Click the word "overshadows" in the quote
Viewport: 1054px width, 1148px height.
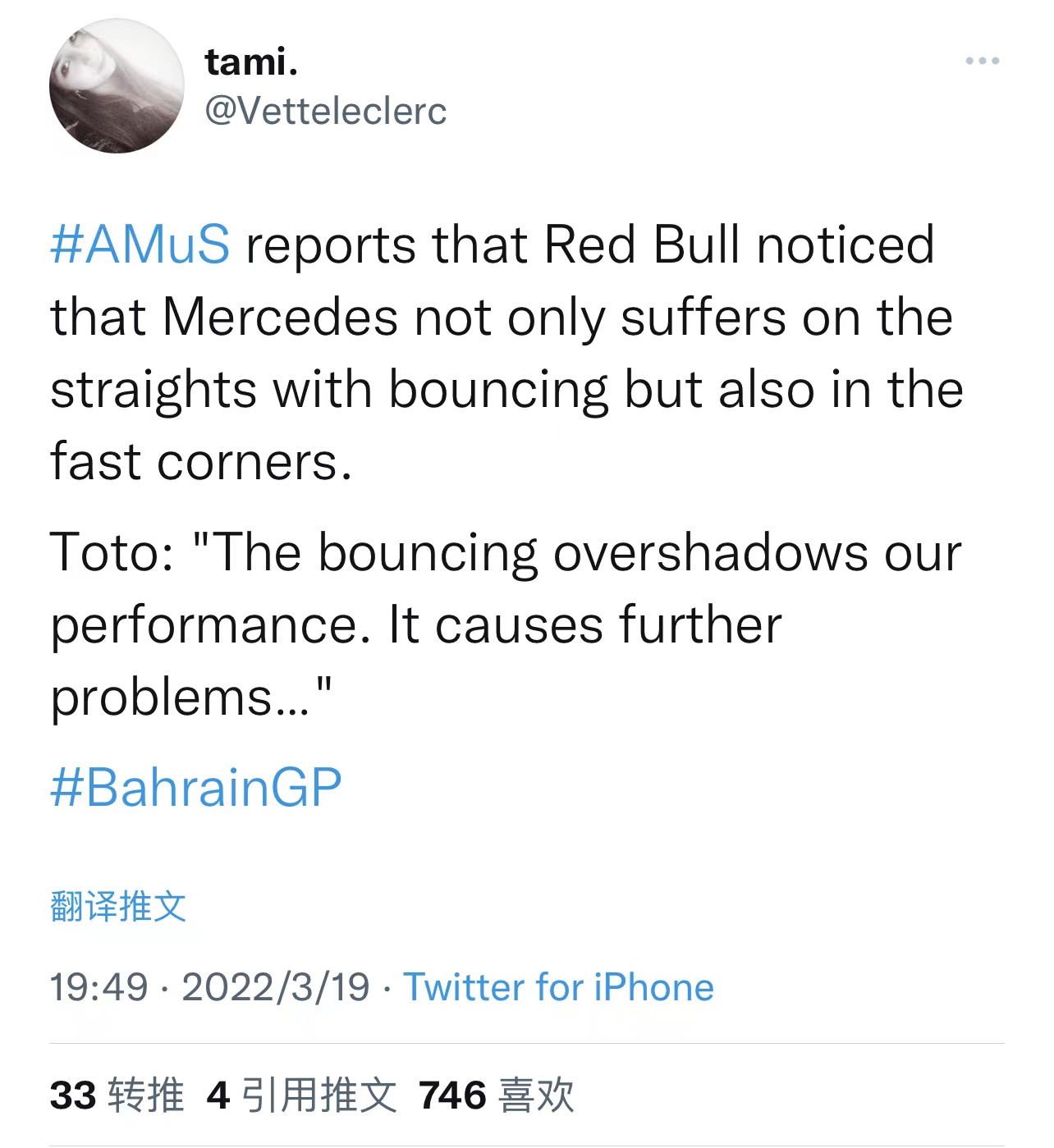(710, 552)
